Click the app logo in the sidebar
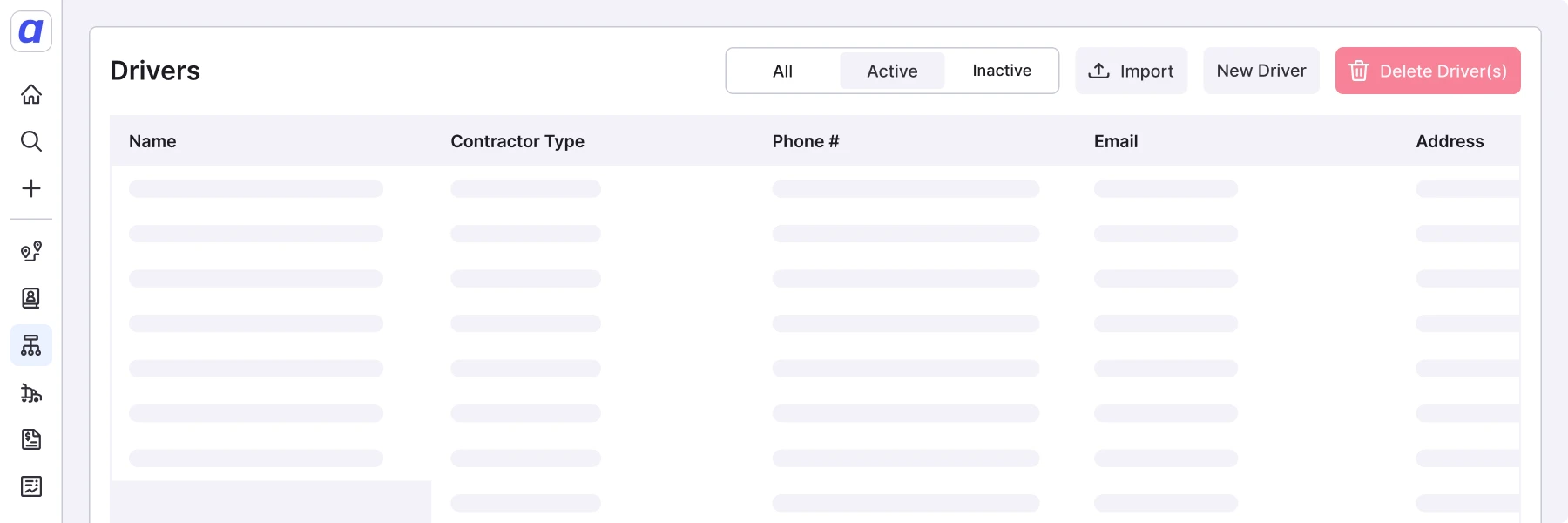 point(31,31)
